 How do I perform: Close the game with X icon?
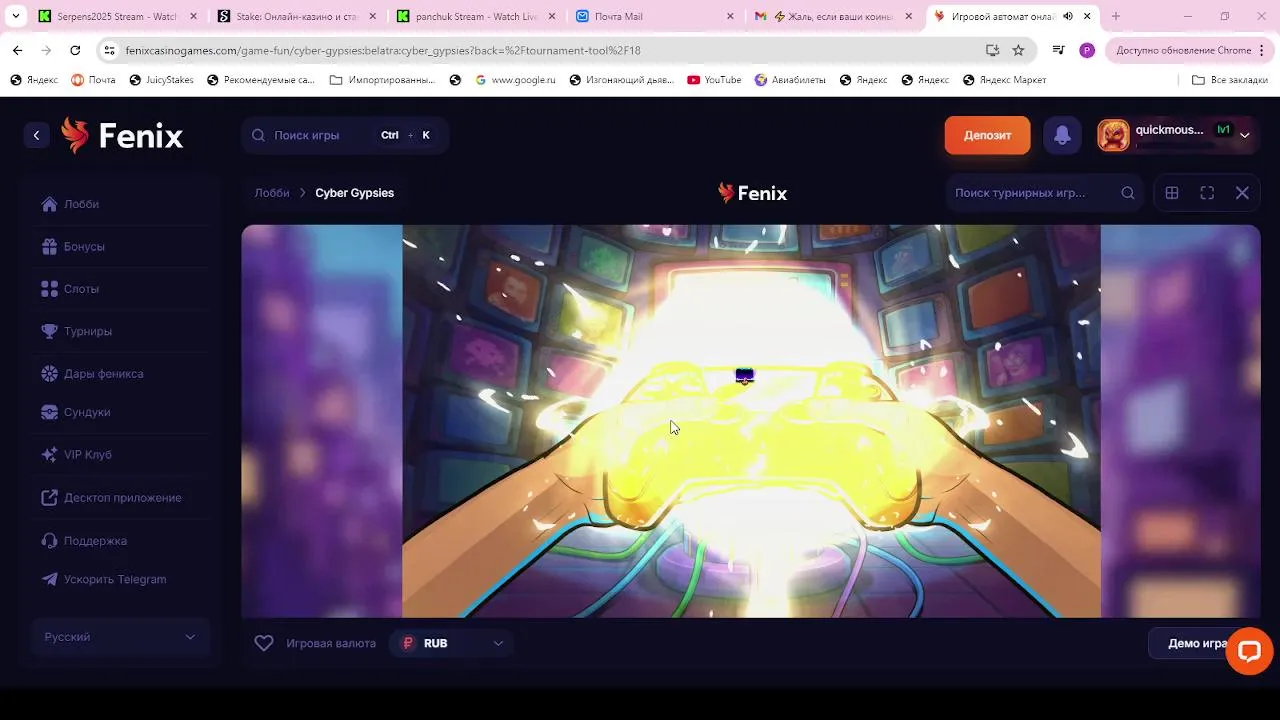pyautogui.click(x=1242, y=193)
